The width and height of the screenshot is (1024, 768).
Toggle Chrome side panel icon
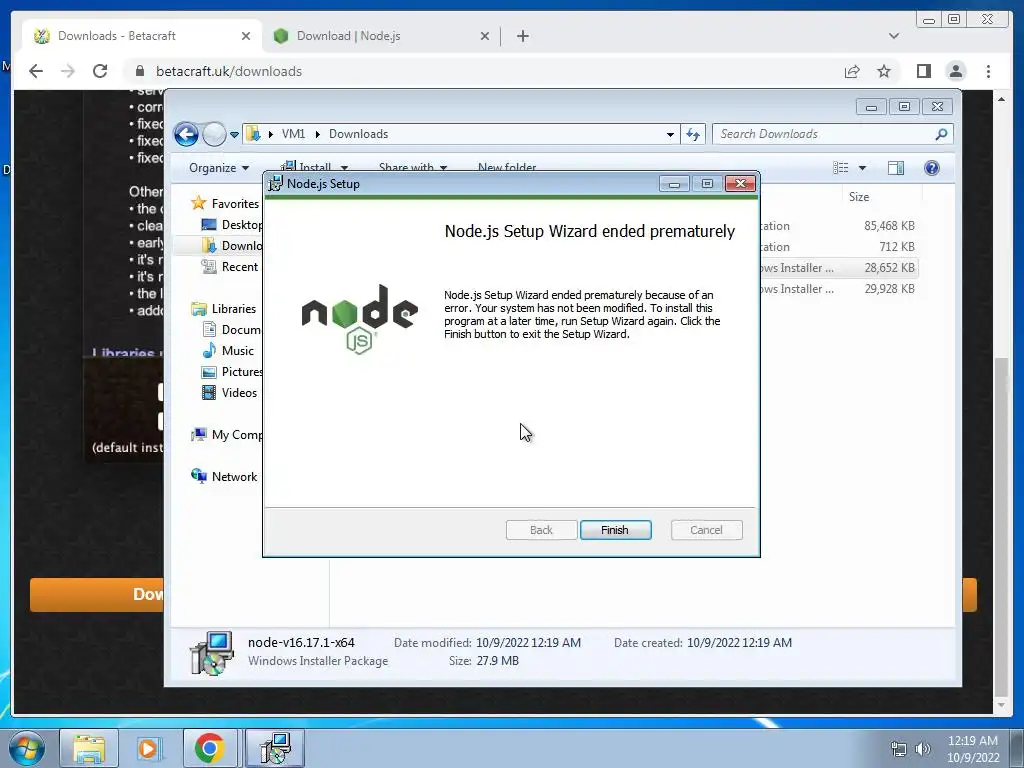point(923,71)
